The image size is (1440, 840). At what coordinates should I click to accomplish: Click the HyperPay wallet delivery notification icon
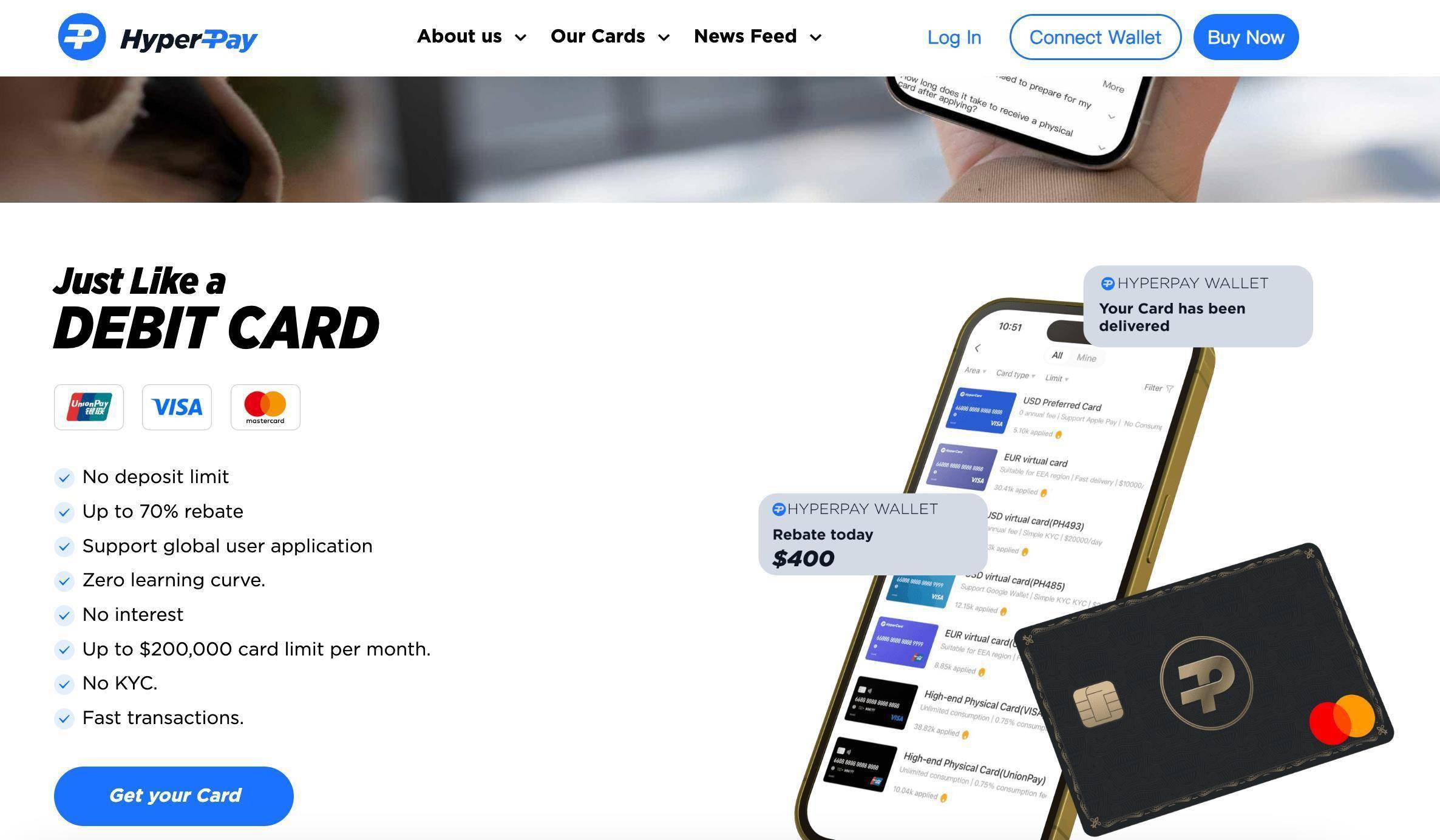click(1106, 283)
